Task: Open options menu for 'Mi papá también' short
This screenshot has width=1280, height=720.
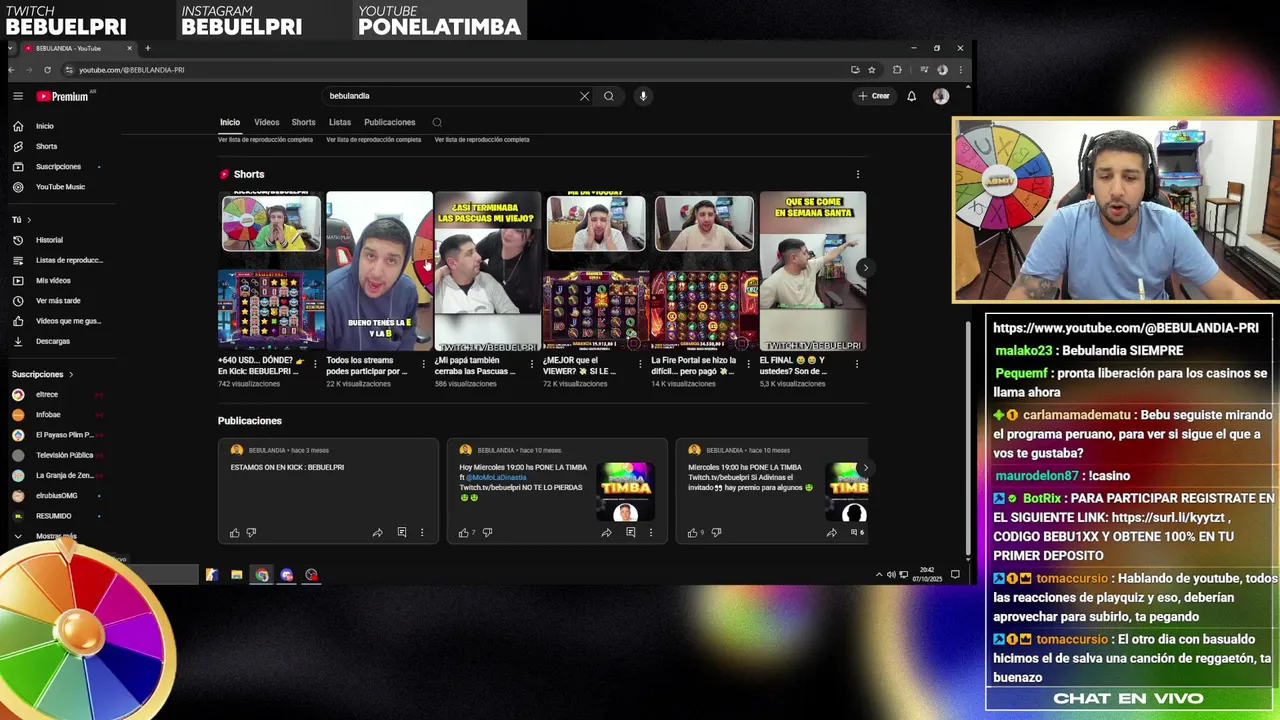Action: click(x=532, y=364)
